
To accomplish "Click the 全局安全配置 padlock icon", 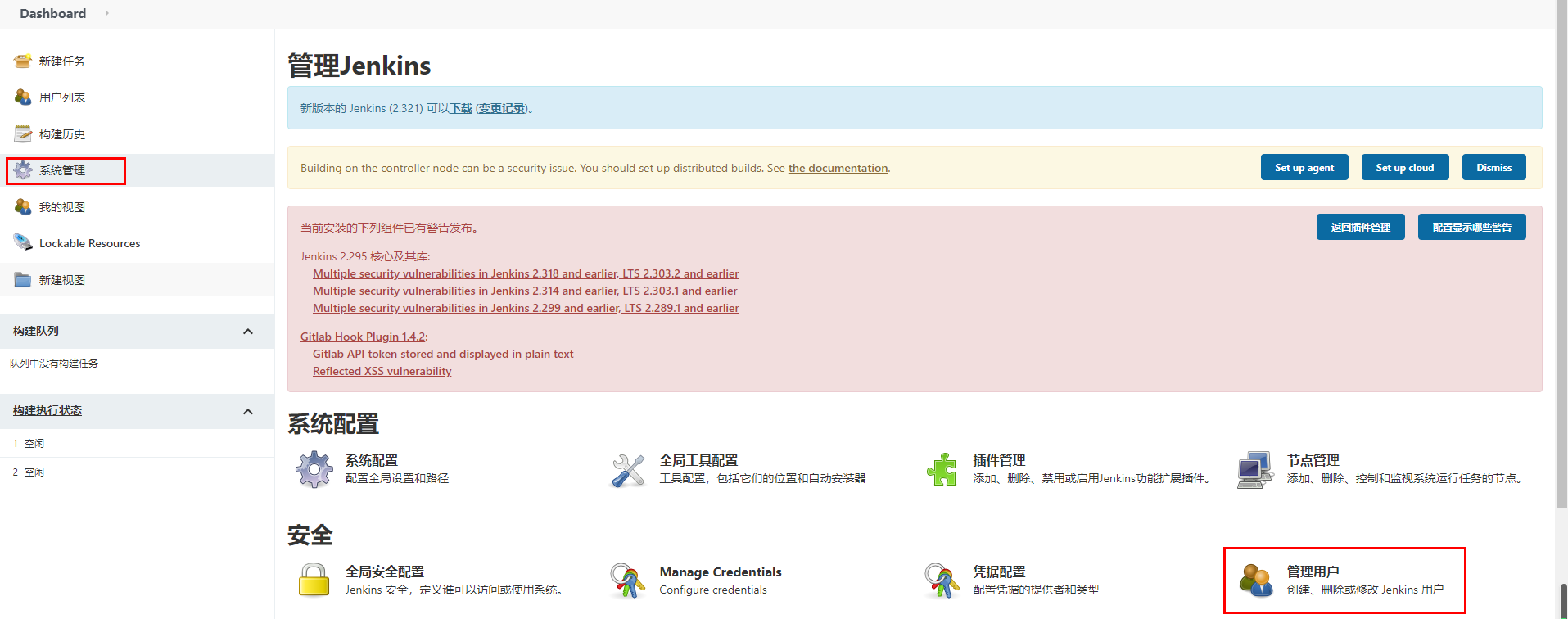I will coord(314,581).
